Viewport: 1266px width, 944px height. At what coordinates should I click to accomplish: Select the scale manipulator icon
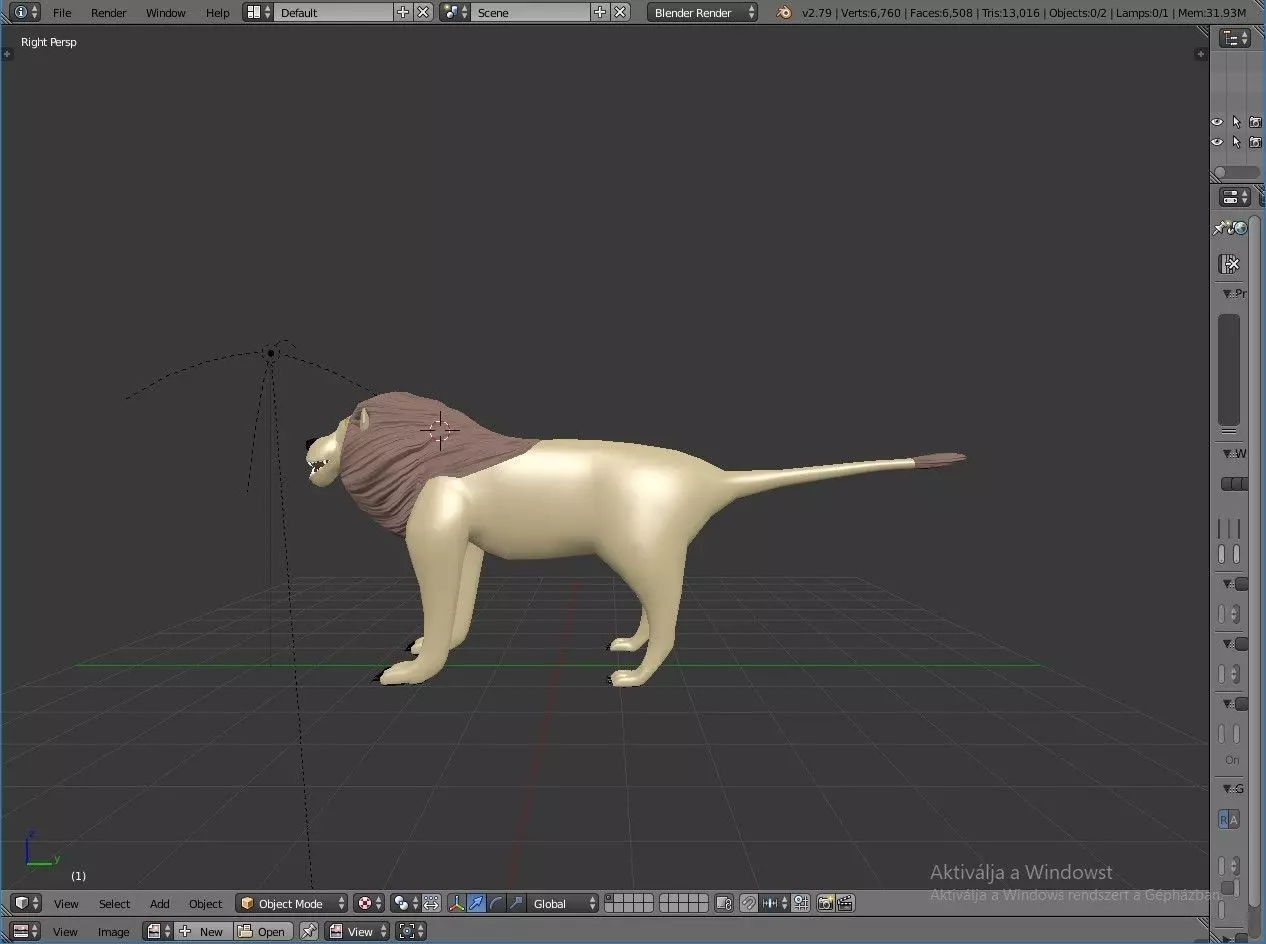pos(516,903)
